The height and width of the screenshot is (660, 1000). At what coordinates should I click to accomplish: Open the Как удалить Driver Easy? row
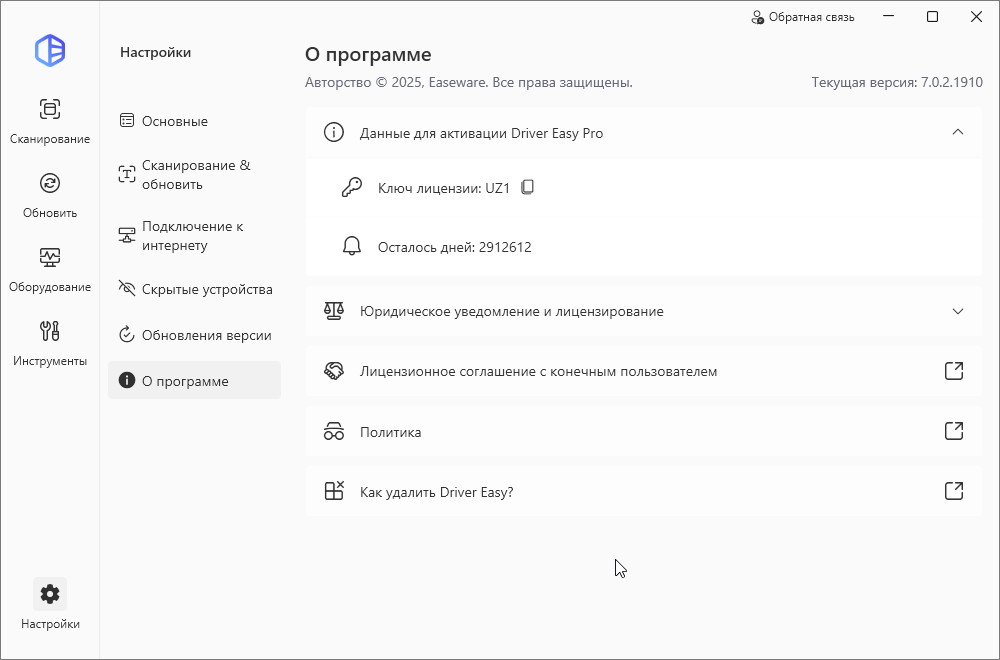pos(643,492)
